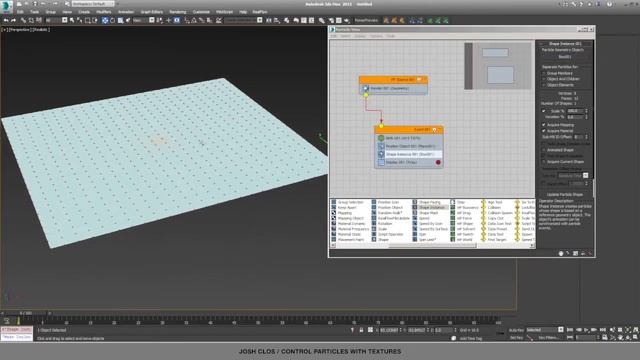
Task: Click the Go to End playback button
Action: pos(602,330)
